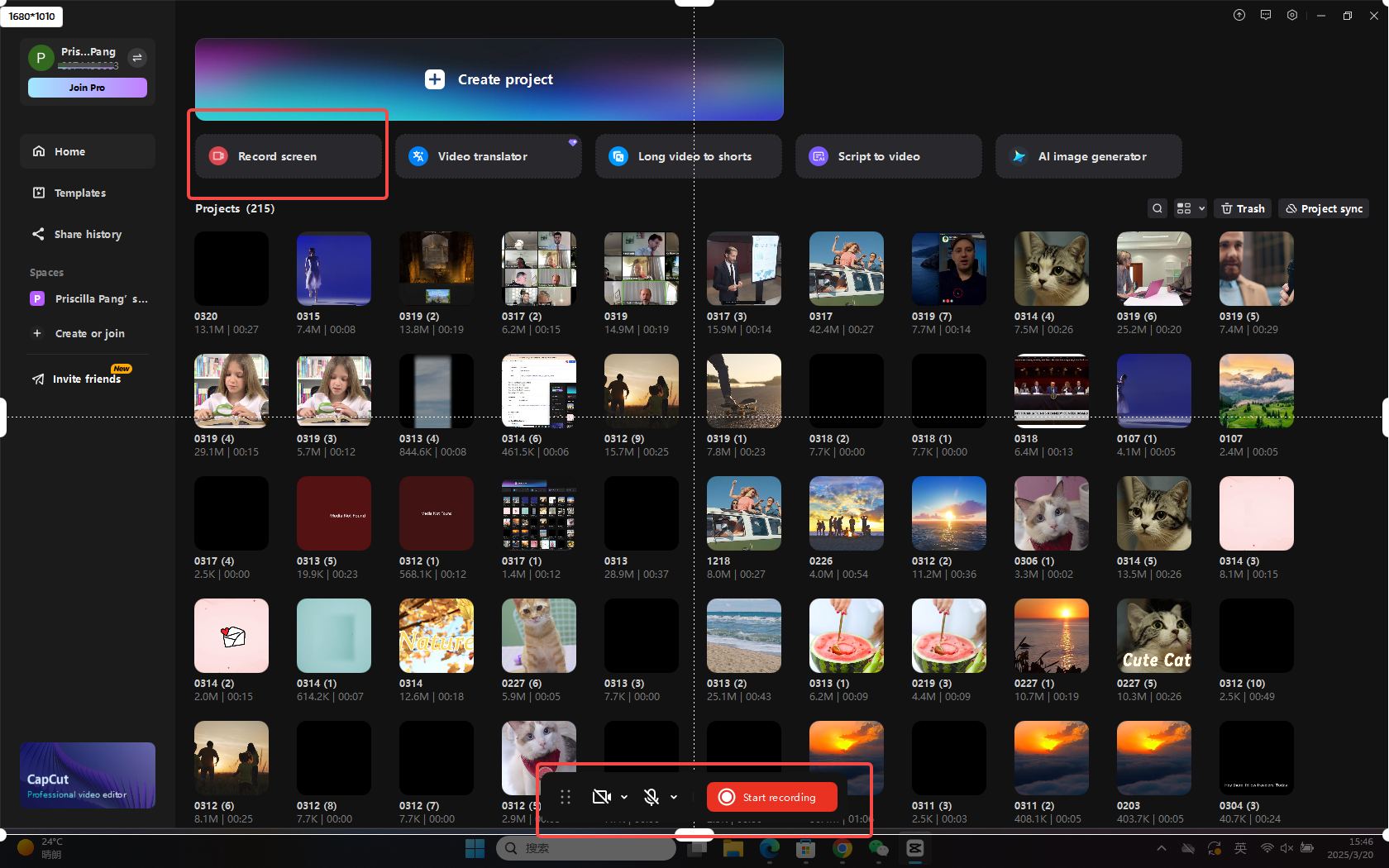This screenshot has height=868, width=1389.
Task: Expand the microphone source dropdown arrow
Action: pyautogui.click(x=674, y=797)
